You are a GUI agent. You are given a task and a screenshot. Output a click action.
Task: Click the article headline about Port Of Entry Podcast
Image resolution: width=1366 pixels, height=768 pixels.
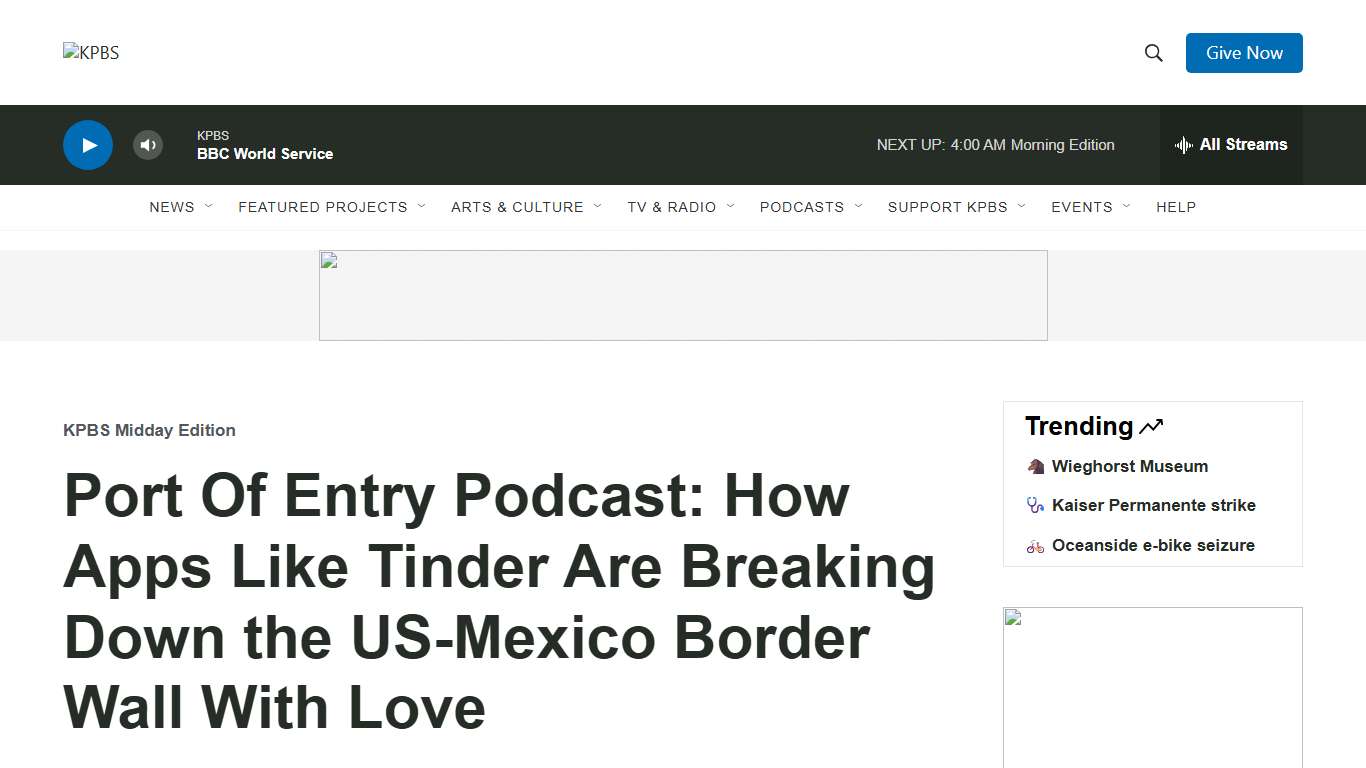click(x=499, y=601)
